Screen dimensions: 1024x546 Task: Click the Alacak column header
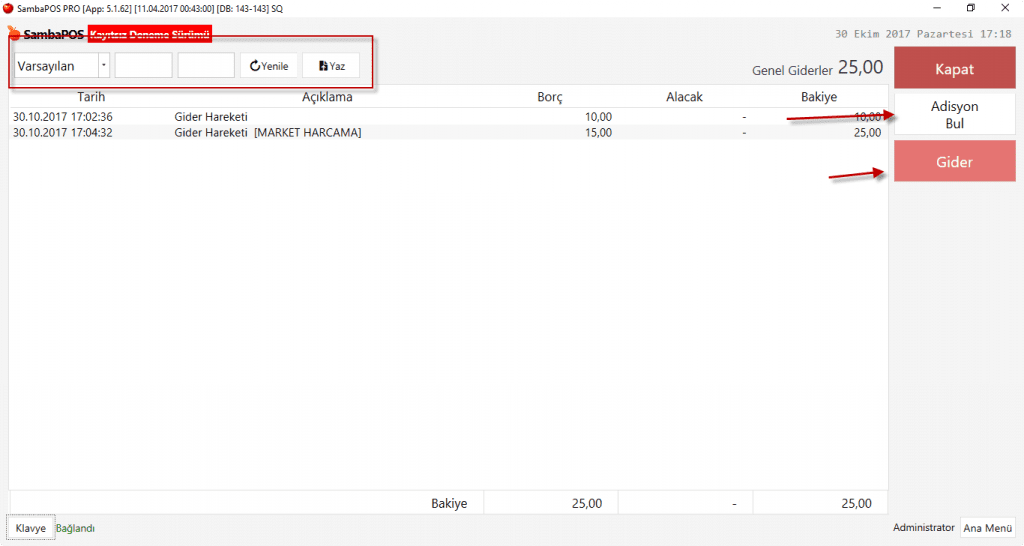point(684,97)
